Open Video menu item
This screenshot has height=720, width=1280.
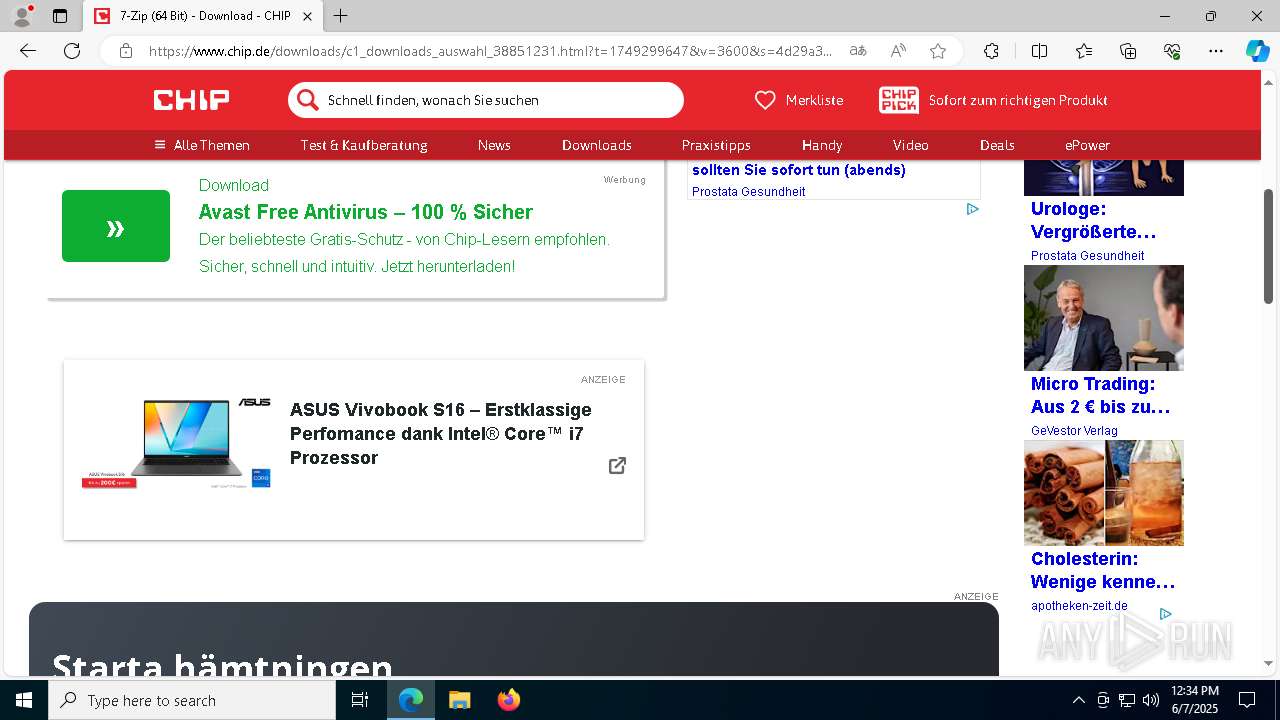pos(911,145)
